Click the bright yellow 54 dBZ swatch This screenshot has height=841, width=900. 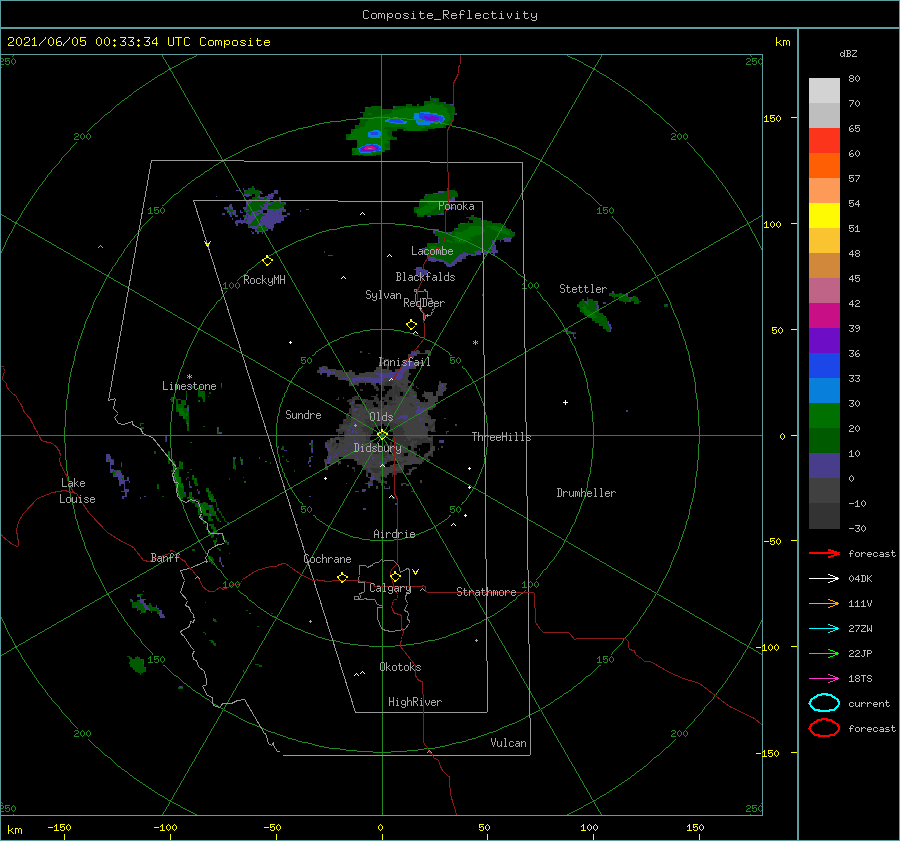point(824,215)
